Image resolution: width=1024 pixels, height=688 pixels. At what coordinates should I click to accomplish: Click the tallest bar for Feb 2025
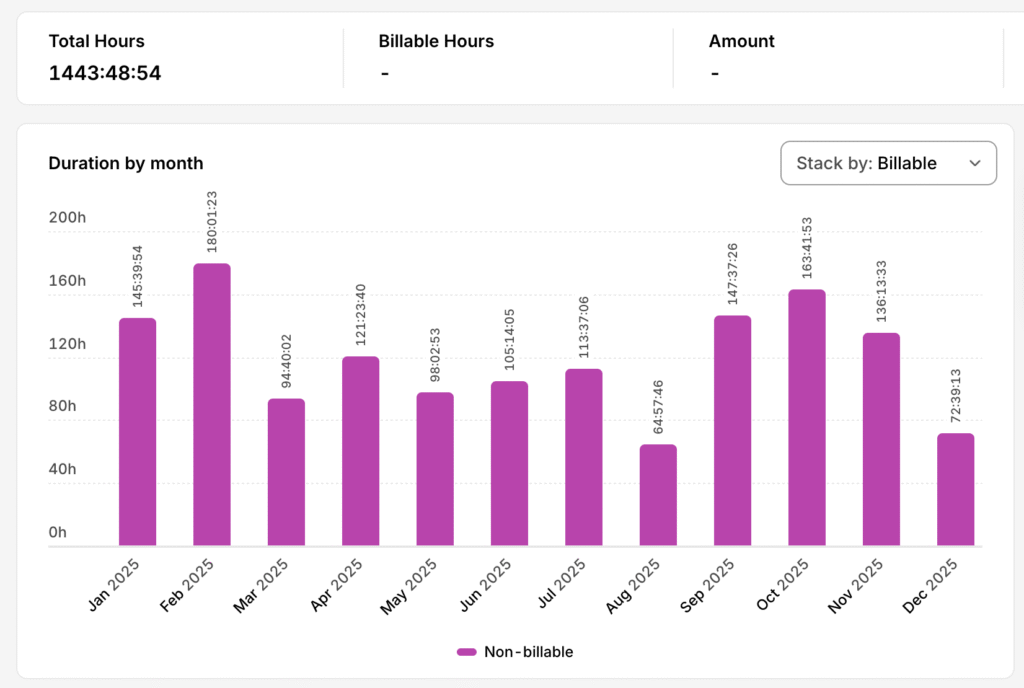pyautogui.click(x=212, y=405)
